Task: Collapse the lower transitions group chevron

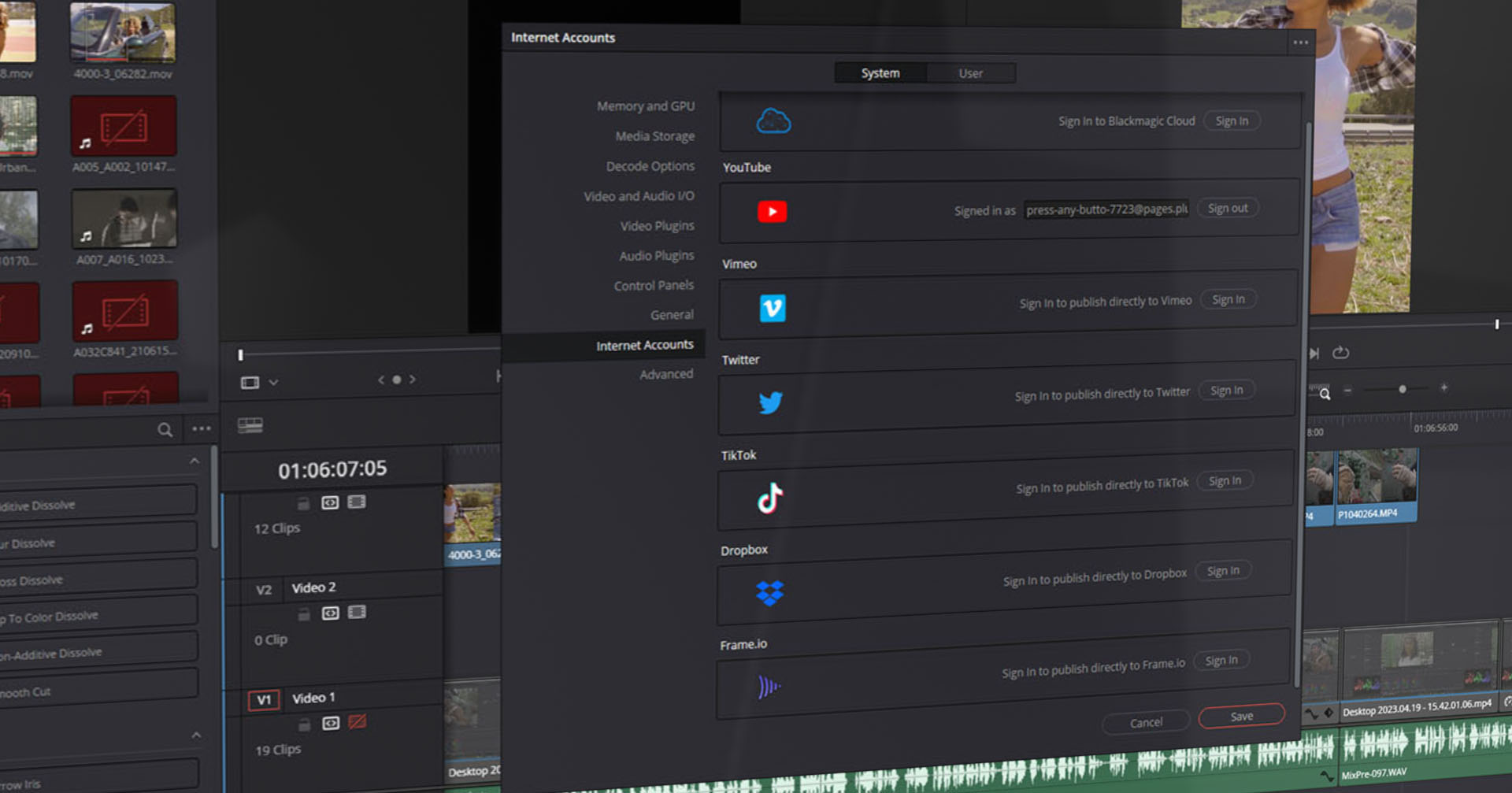Action: (x=196, y=736)
